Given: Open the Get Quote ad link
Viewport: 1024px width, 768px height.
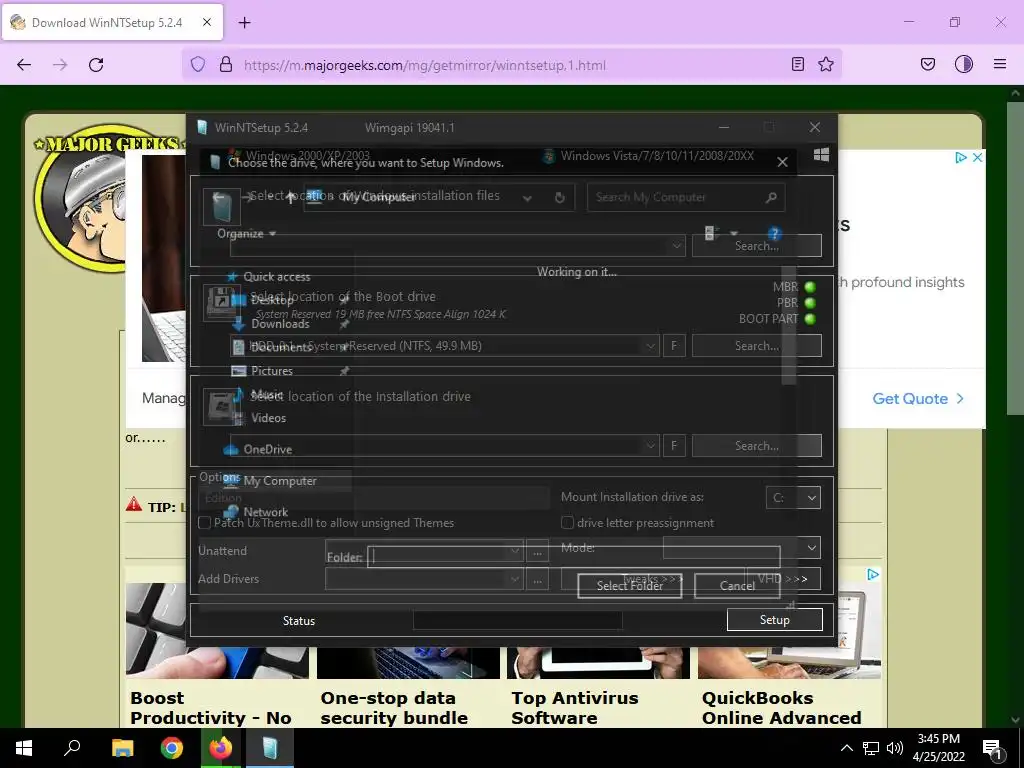Looking at the screenshot, I should 918,398.
